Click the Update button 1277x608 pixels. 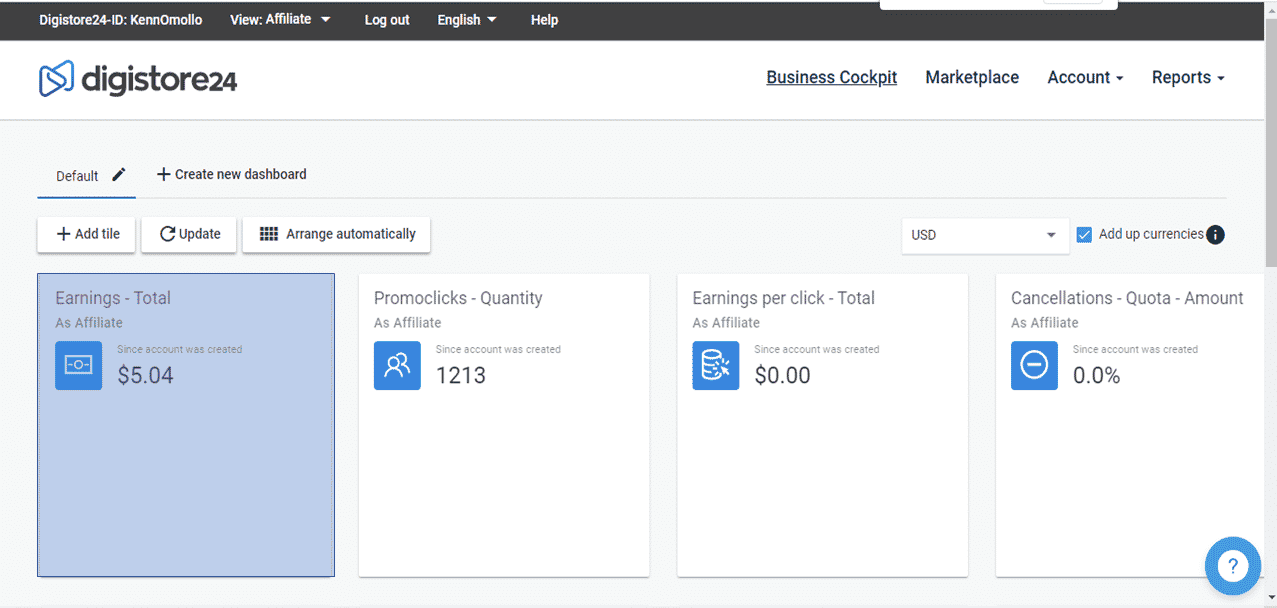(190, 234)
